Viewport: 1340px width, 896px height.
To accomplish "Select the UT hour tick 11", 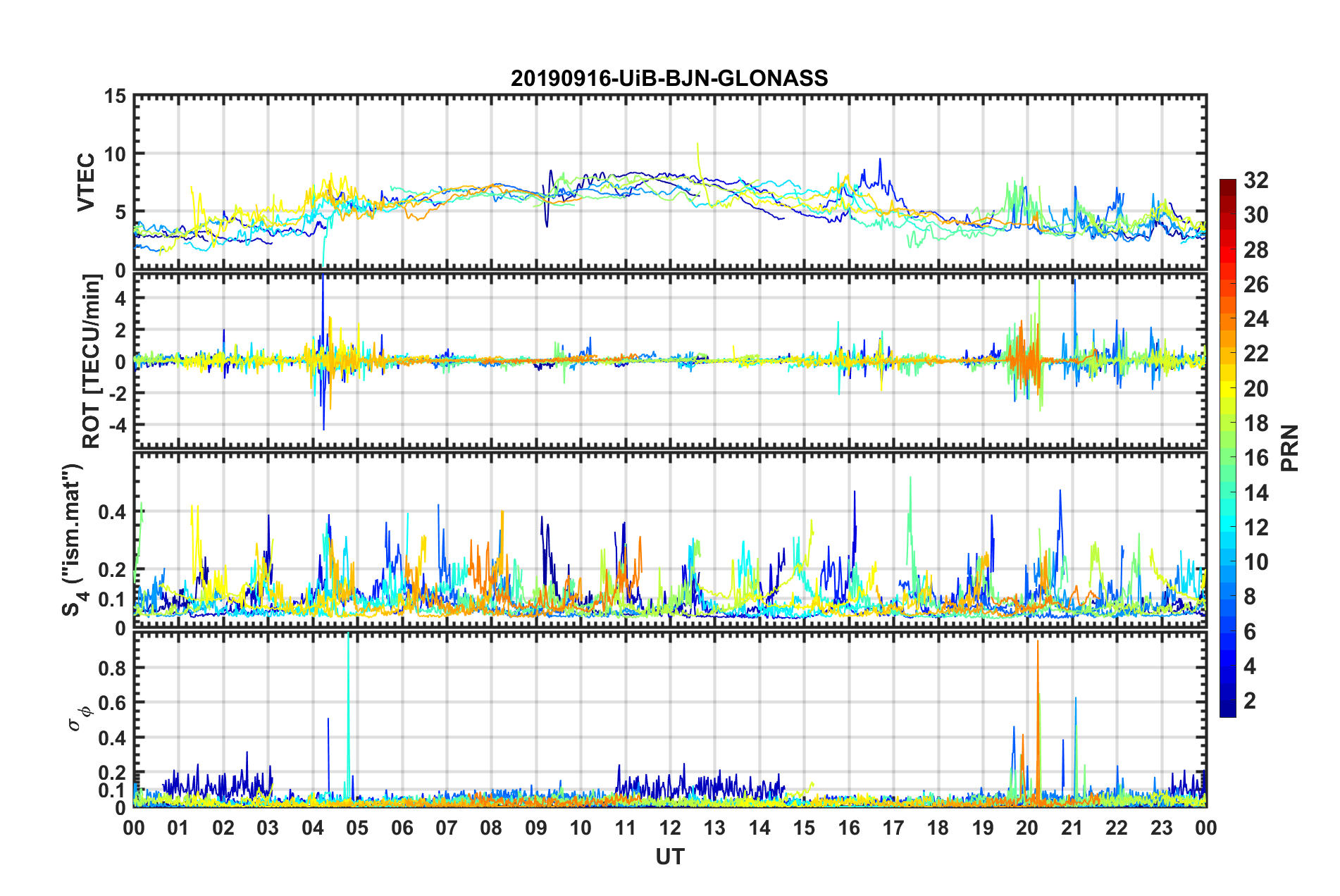I will pyautogui.click(x=626, y=828).
